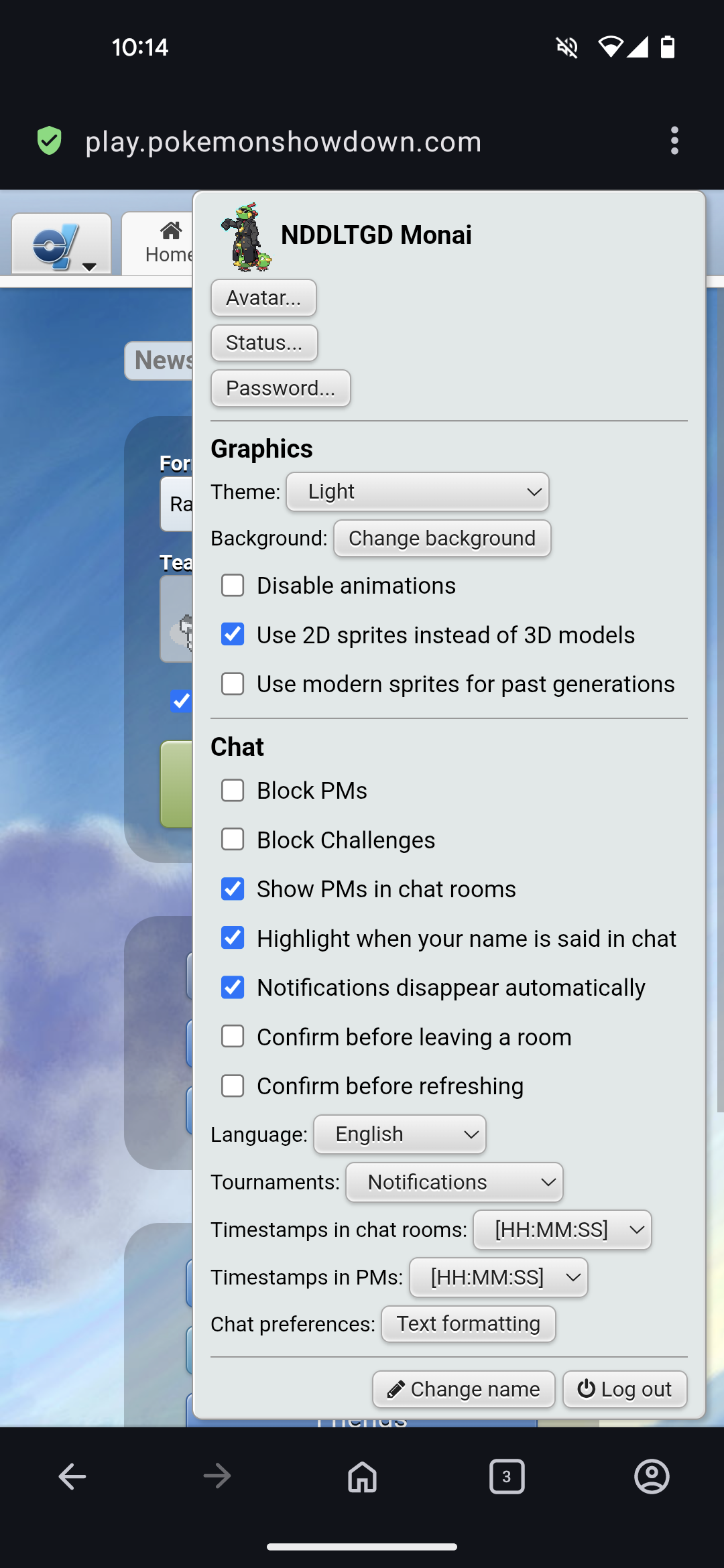Open the browser account profile icon

[651, 1476]
